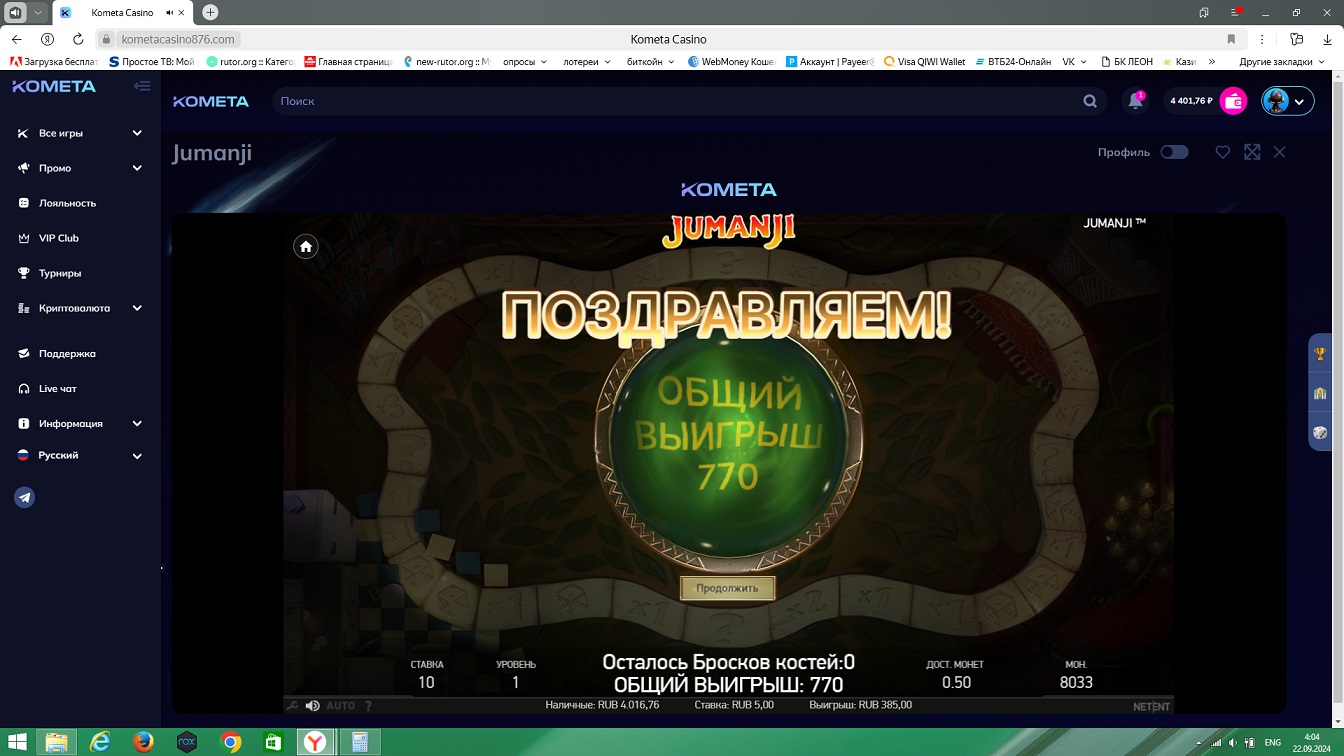Screen dimensions: 1344x756
Task: Open Telegram channel from sidebar
Action: tap(25, 498)
